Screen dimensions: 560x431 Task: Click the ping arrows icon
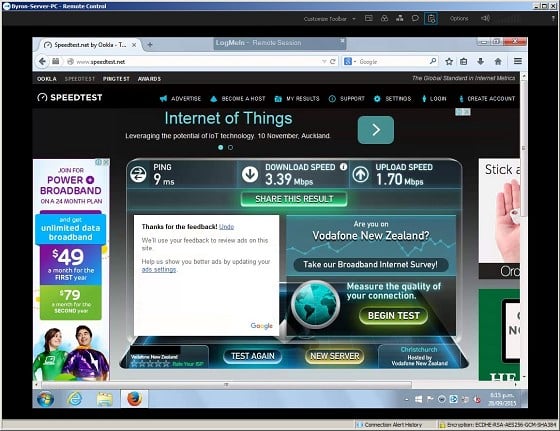138,174
